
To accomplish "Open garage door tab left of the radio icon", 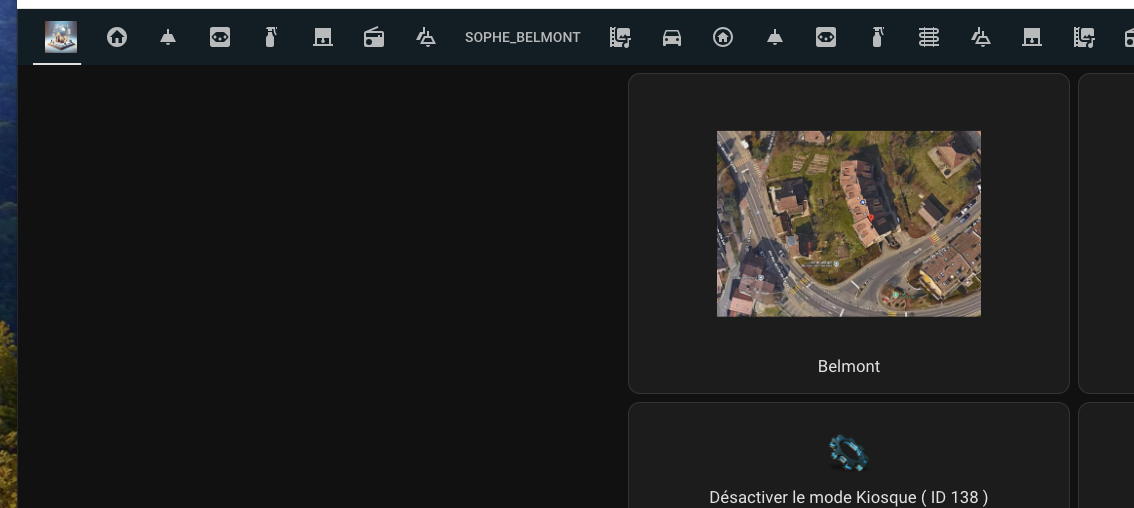I will coord(323,37).
